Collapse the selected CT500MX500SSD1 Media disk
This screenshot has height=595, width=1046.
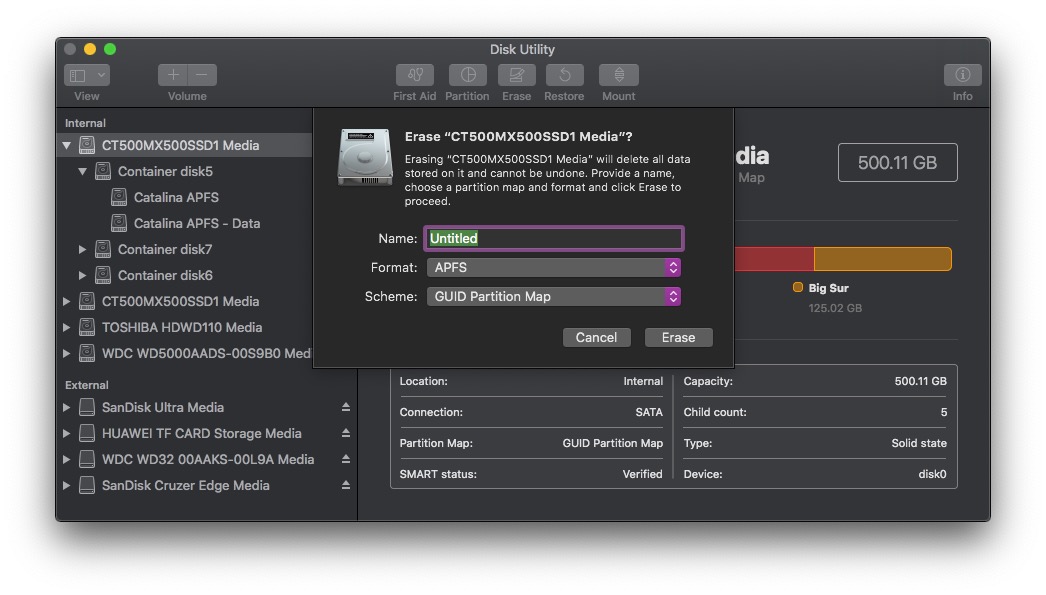click(x=66, y=145)
